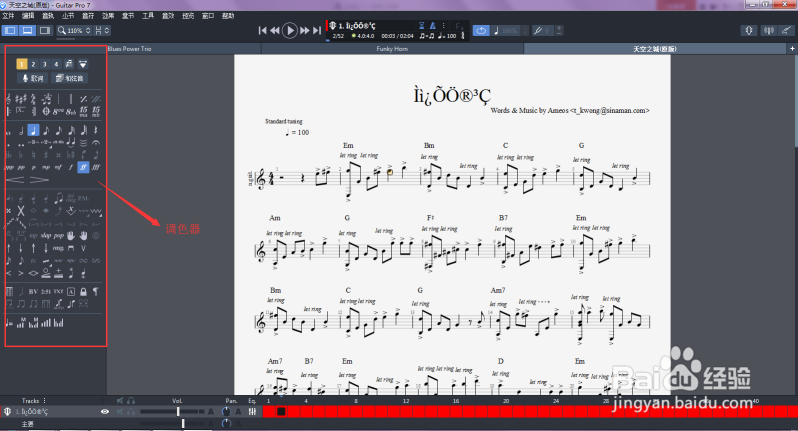The width and height of the screenshot is (798, 431).
Task: Click the paragraph symbol icon in palette
Action: point(96,291)
